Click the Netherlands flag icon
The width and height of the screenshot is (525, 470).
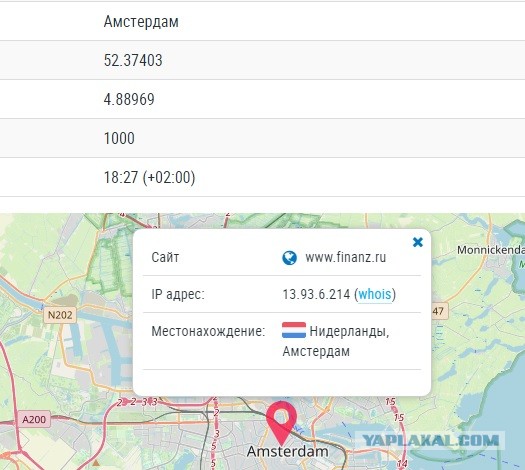pos(294,330)
